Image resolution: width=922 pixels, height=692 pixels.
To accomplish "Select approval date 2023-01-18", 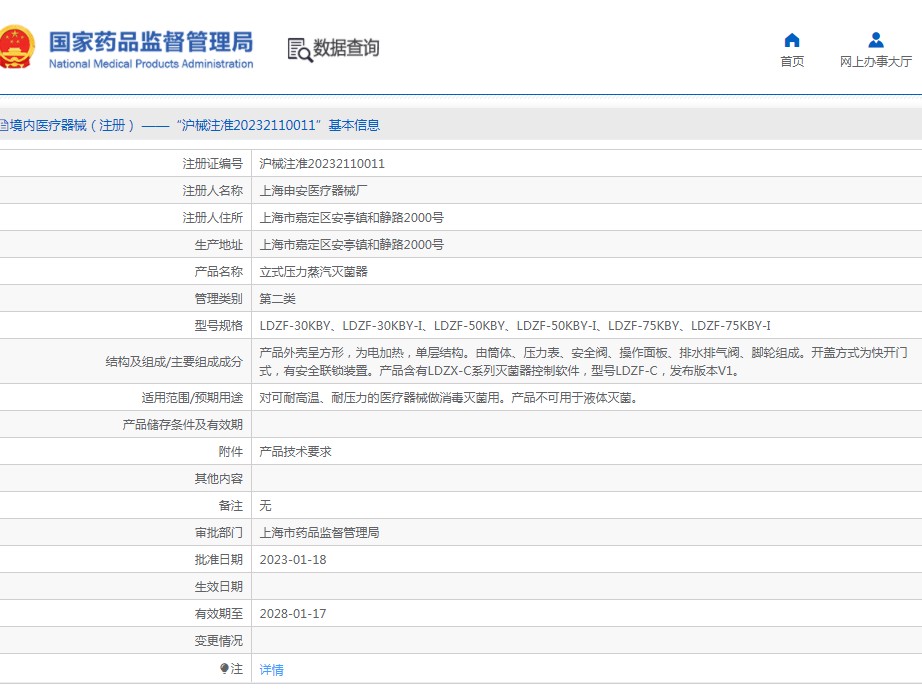I will (293, 560).
